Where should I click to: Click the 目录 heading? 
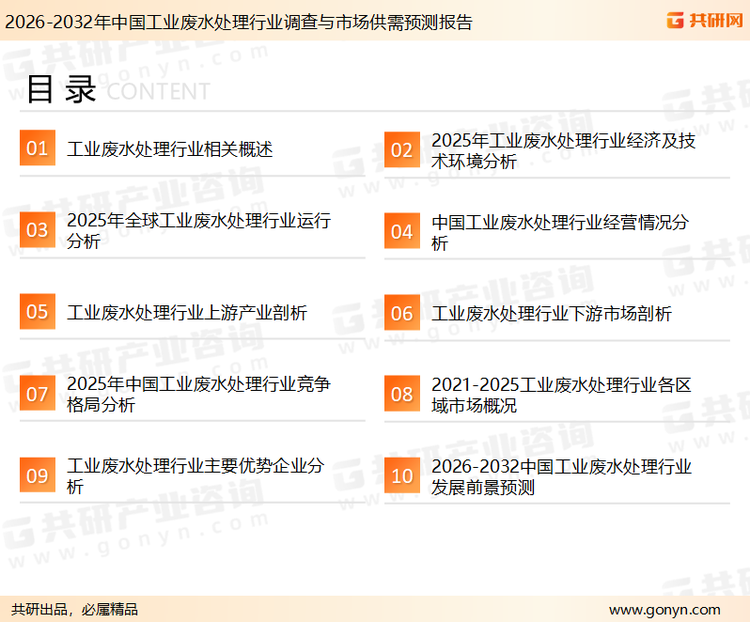coord(62,89)
